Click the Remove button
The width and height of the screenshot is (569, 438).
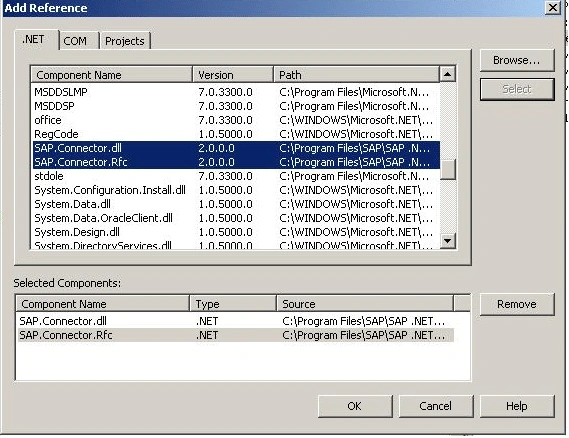(517, 304)
